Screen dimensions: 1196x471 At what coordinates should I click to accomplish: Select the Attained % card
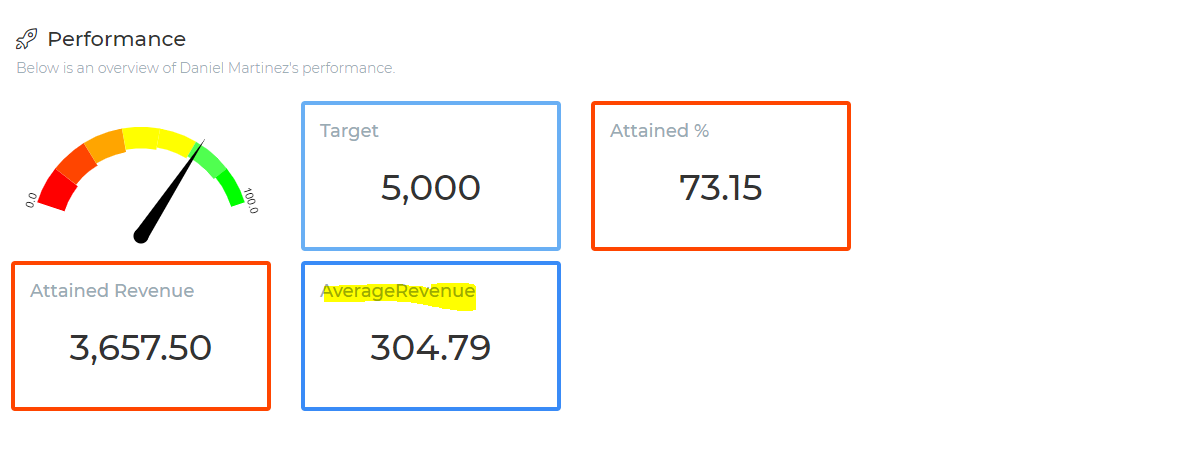click(x=721, y=176)
